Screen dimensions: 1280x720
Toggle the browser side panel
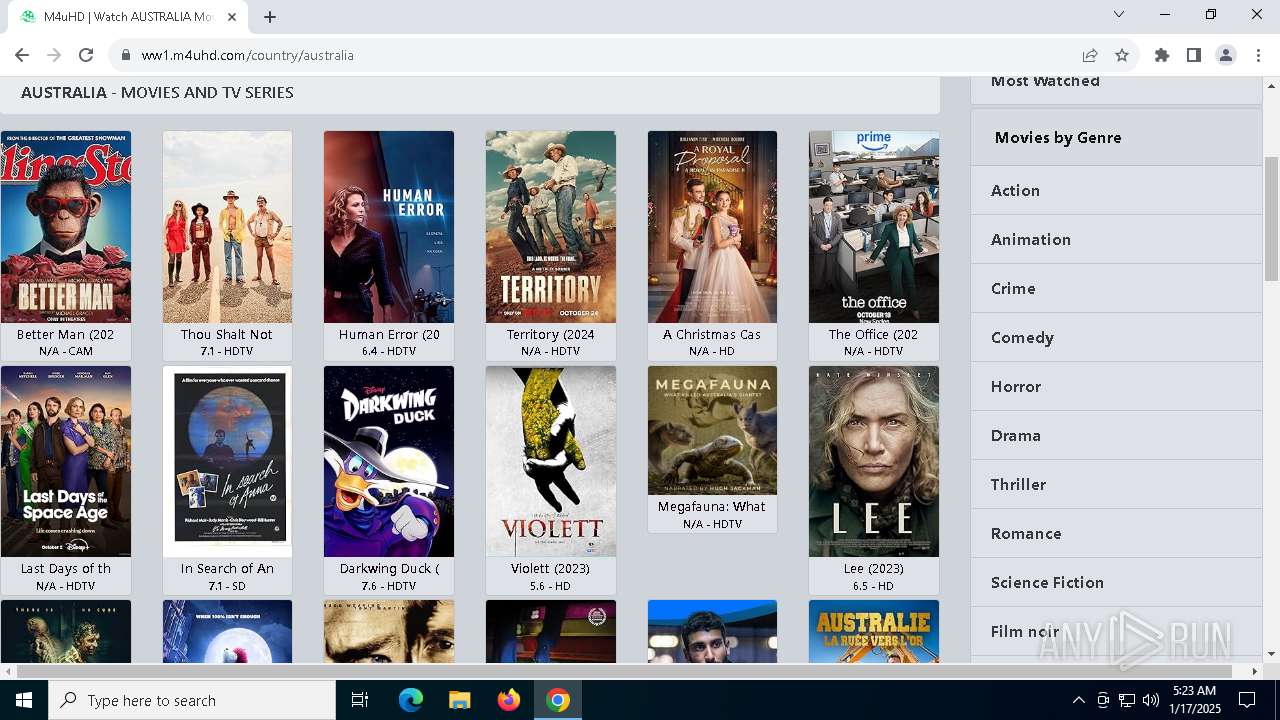tap(1194, 55)
